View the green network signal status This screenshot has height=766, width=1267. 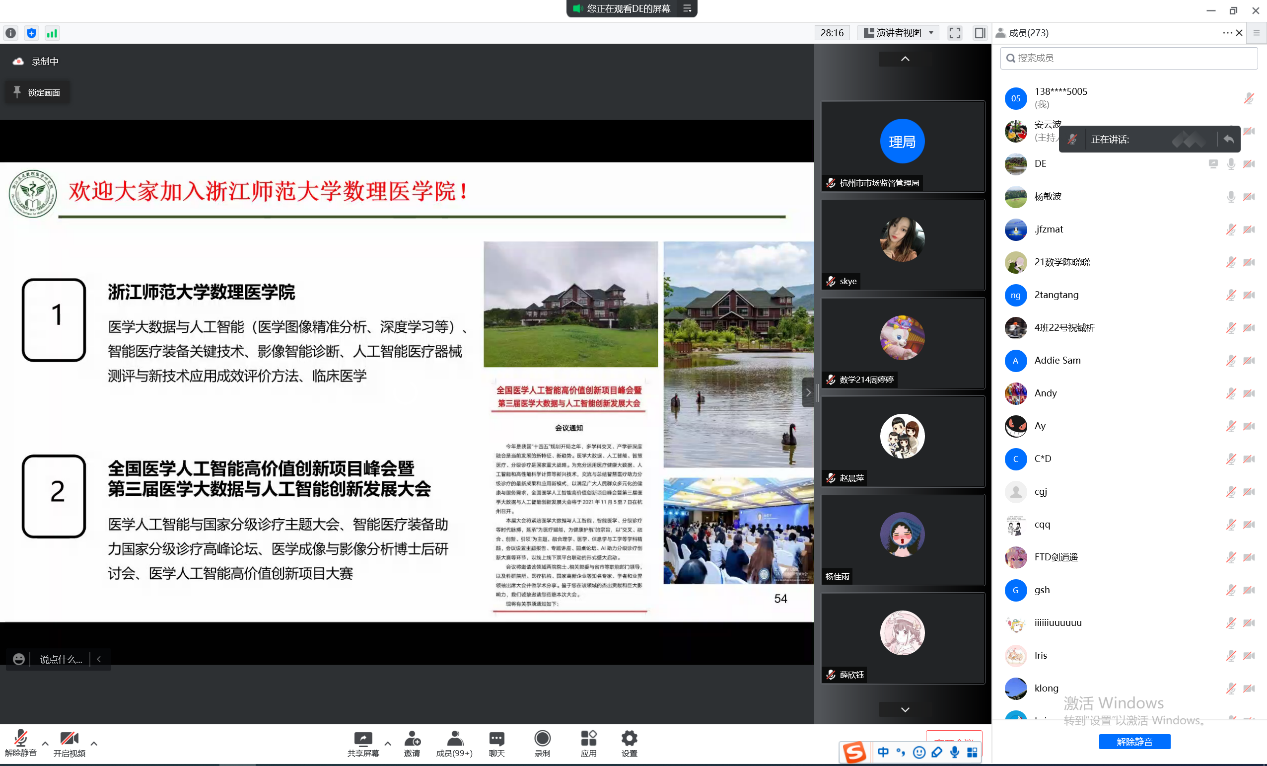coord(52,33)
